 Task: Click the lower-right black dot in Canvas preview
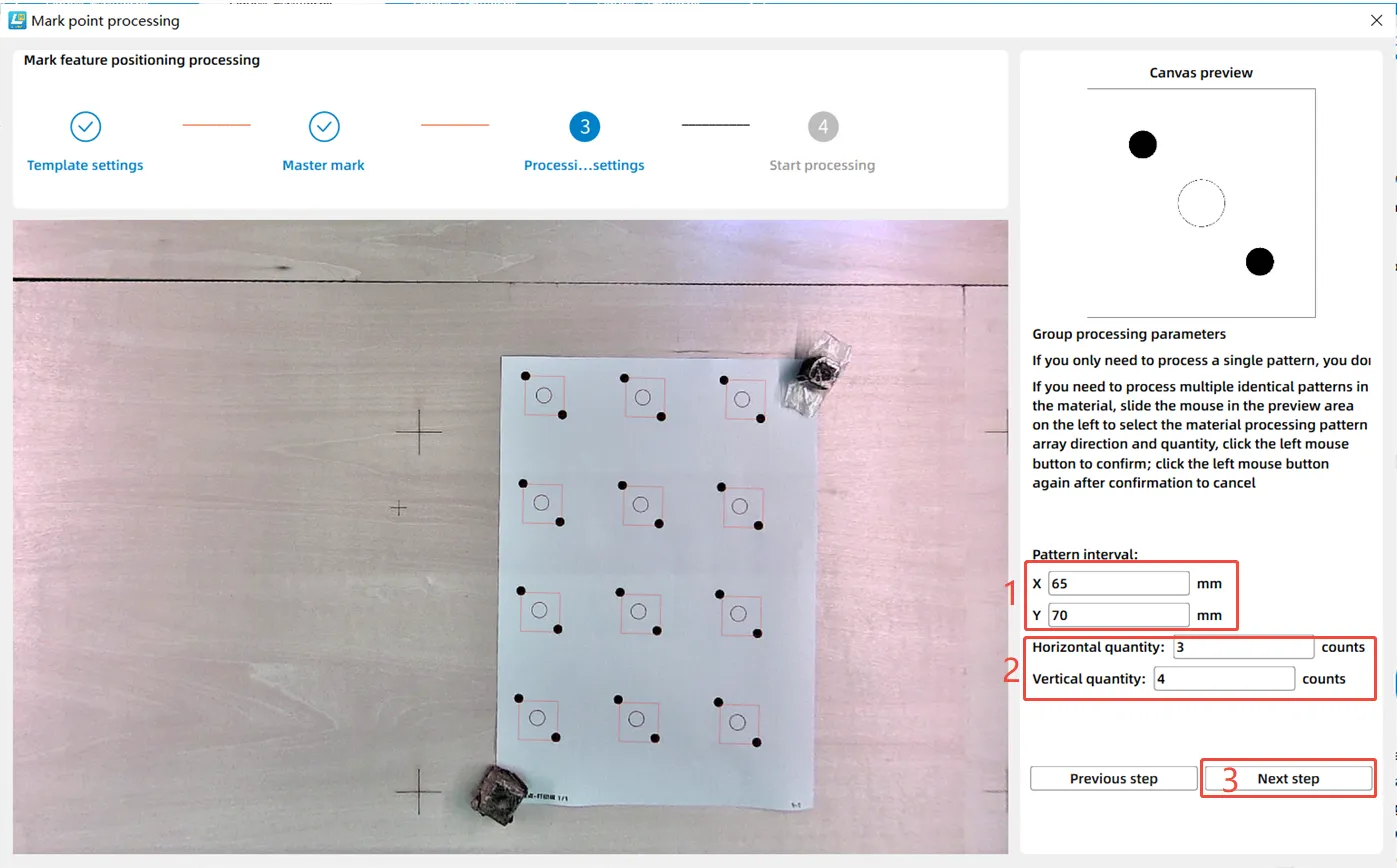1260,262
